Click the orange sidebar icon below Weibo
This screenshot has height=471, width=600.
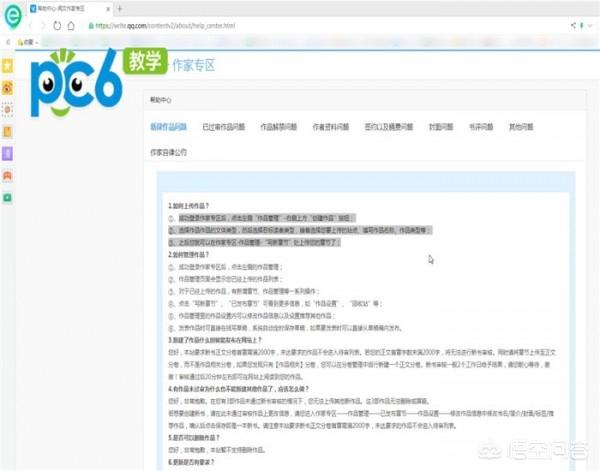tap(8, 109)
